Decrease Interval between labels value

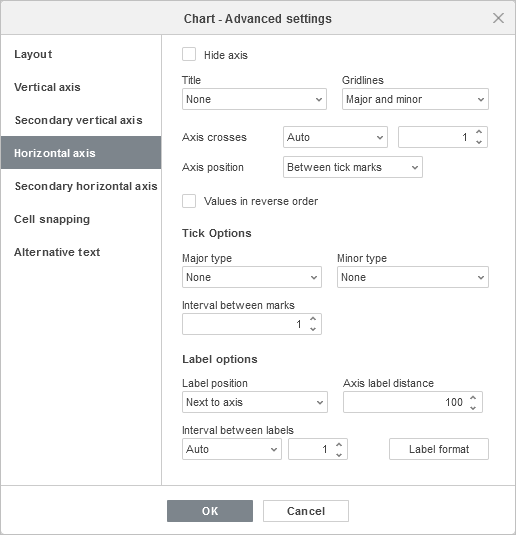point(339,454)
